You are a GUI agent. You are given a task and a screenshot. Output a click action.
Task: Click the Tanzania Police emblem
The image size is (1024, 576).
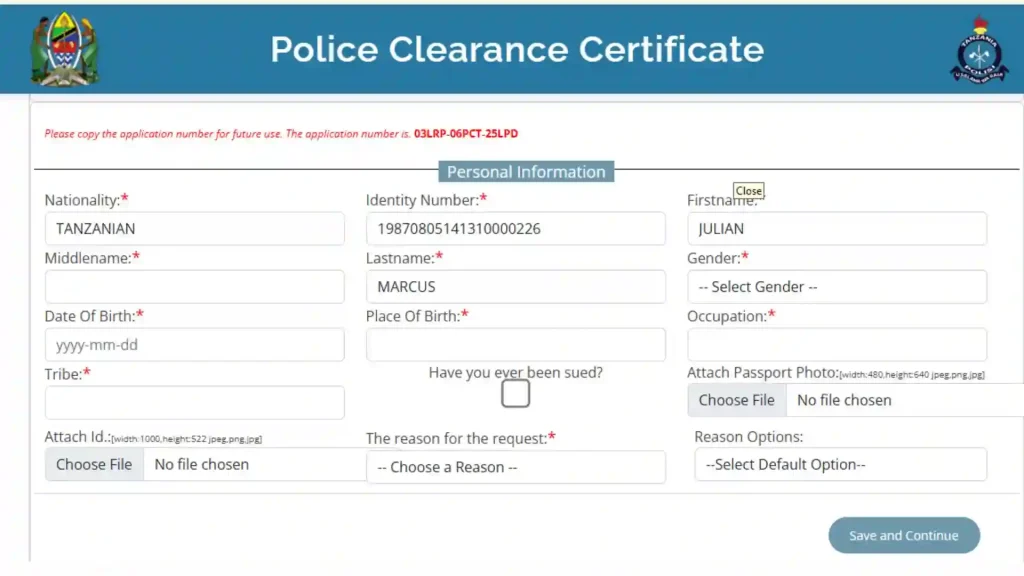(x=978, y=50)
